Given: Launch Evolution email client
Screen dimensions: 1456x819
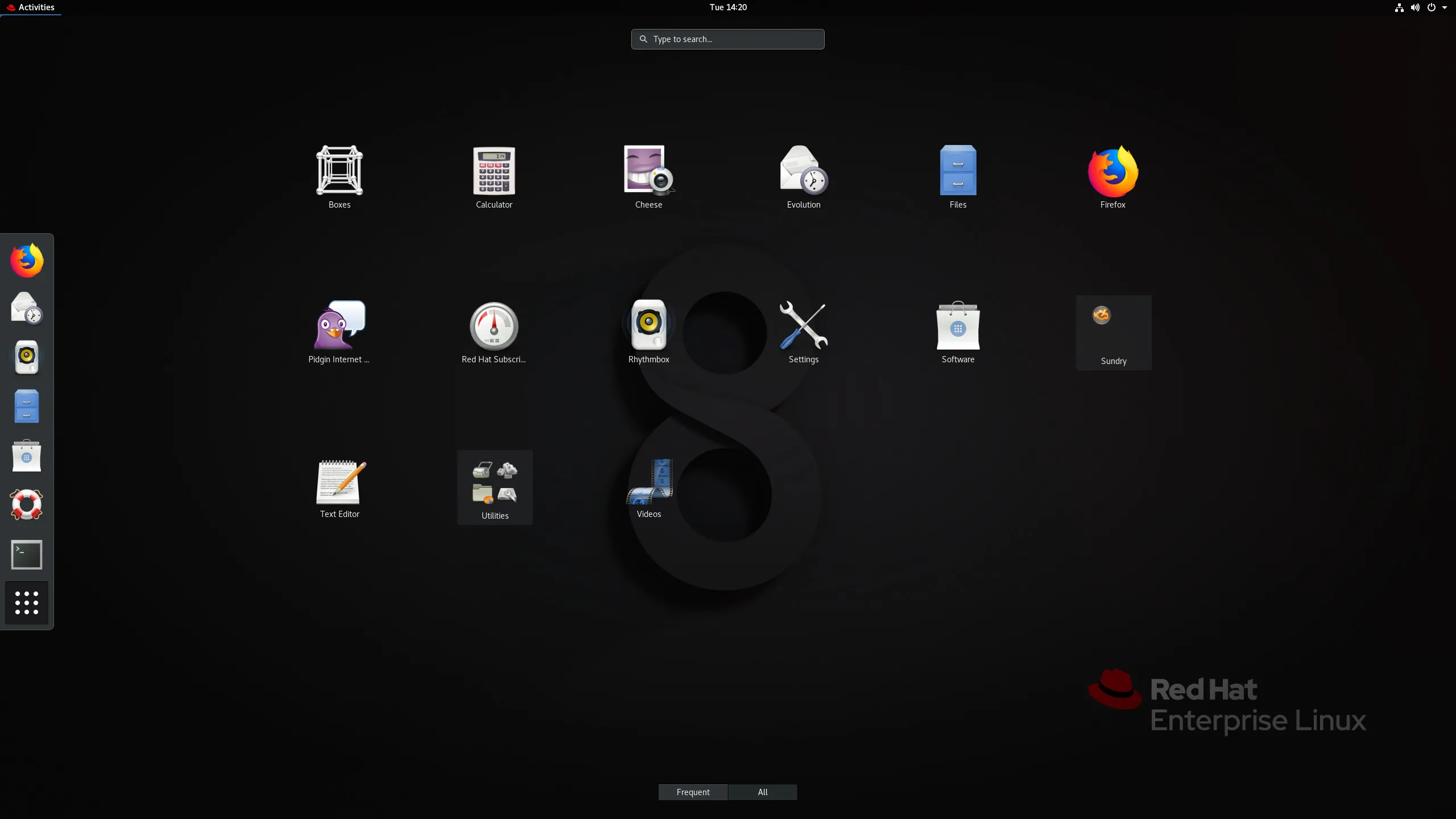Looking at the screenshot, I should pyautogui.click(x=803, y=175).
